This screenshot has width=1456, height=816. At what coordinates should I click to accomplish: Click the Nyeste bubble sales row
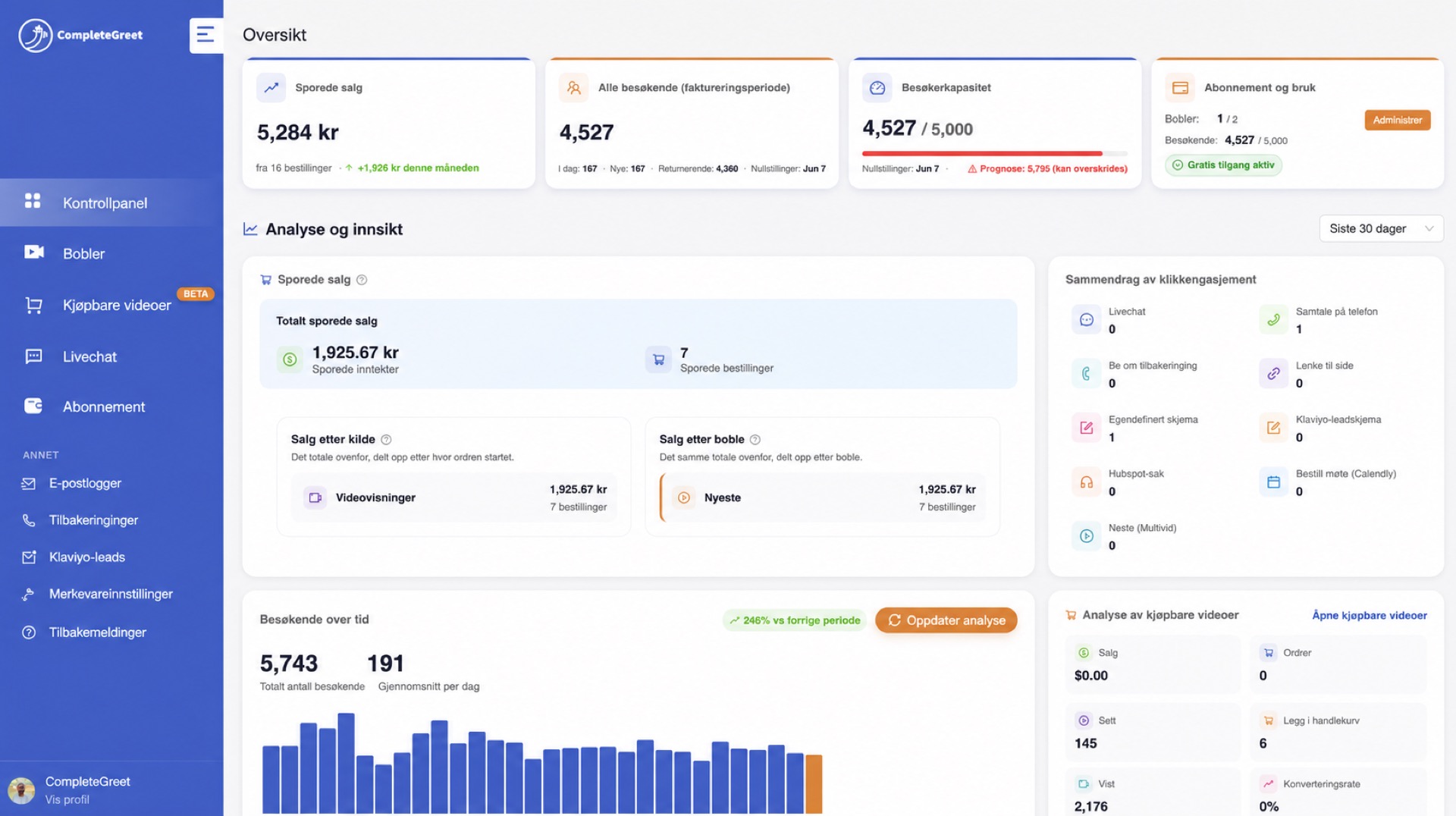pyautogui.click(x=823, y=498)
